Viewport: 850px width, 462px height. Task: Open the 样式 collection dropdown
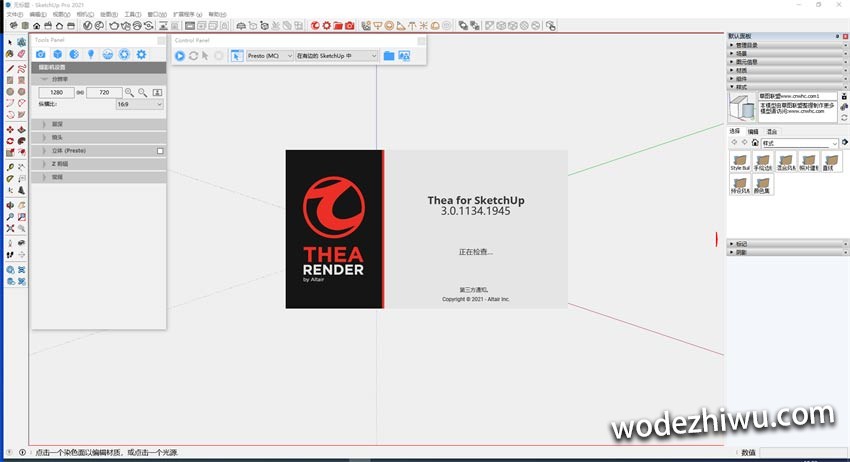coord(800,143)
